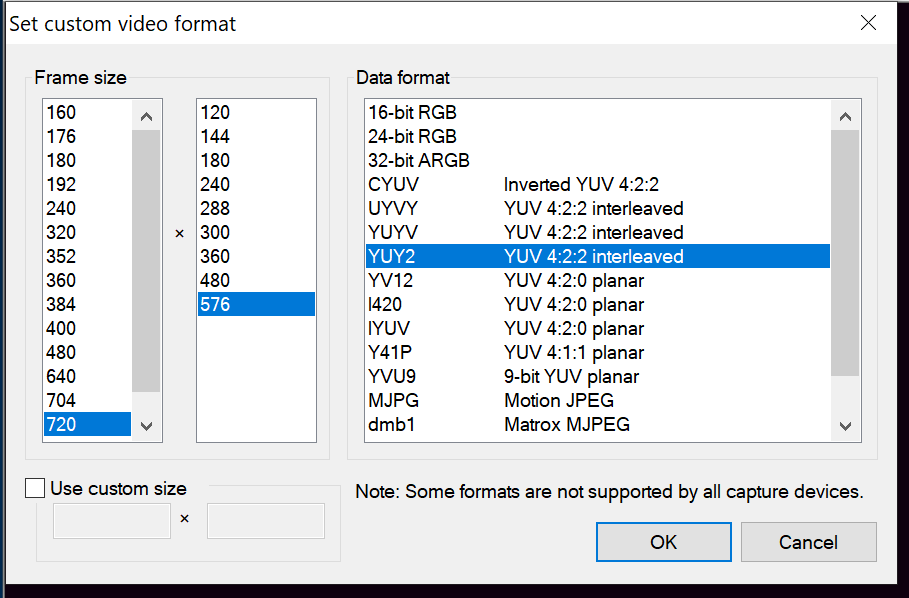Click the frame width scrollbar thumb
The image size is (909, 598).
coord(146,260)
